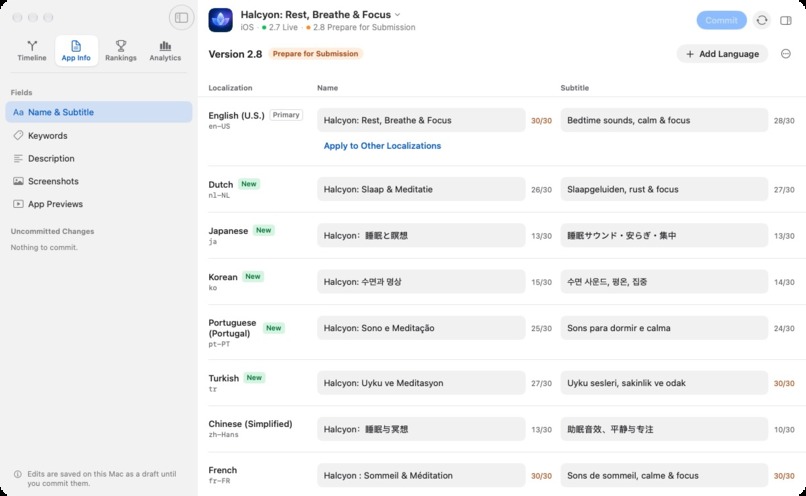Click the Keywords tag icon
The image size is (806, 496).
[18, 135]
